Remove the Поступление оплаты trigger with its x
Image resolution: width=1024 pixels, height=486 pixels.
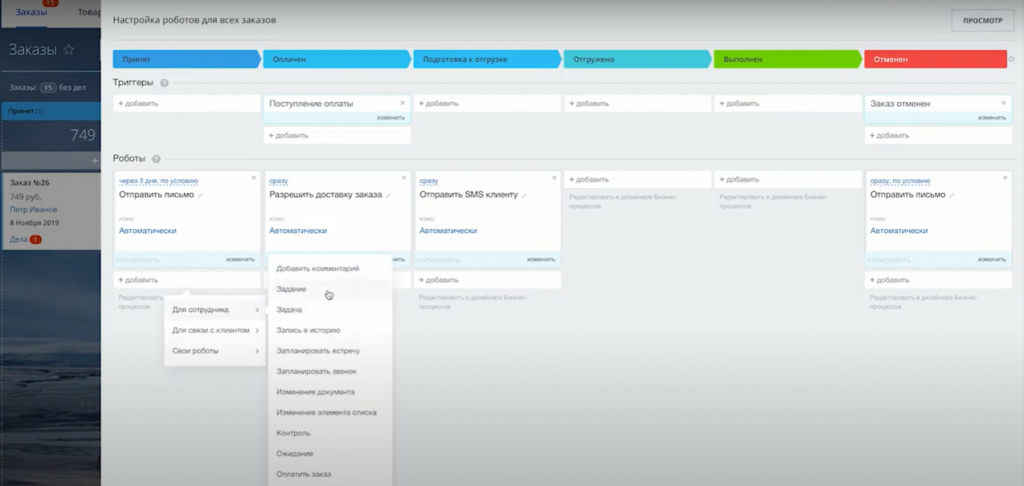pyautogui.click(x=402, y=103)
